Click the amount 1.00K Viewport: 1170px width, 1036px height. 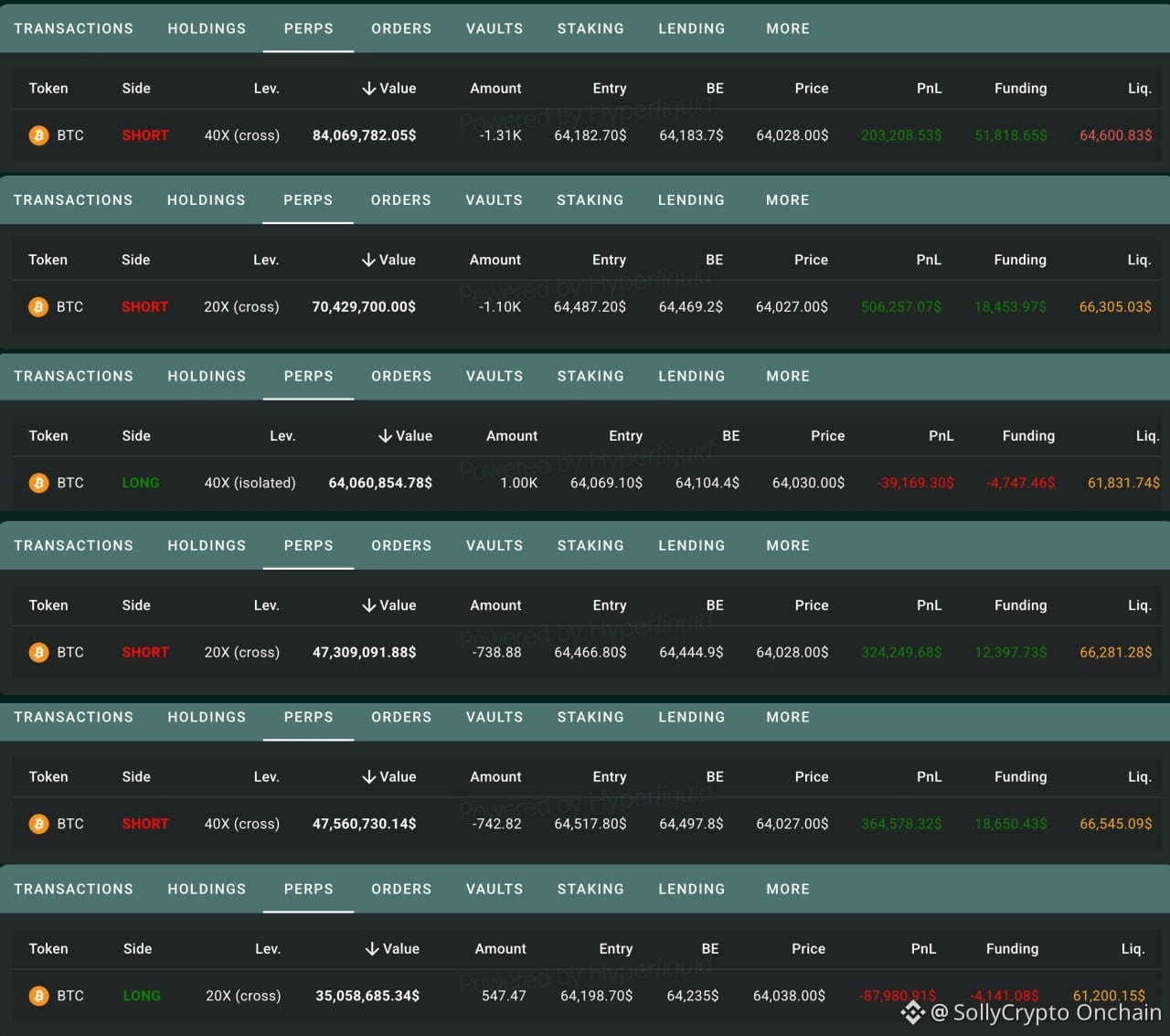(519, 483)
